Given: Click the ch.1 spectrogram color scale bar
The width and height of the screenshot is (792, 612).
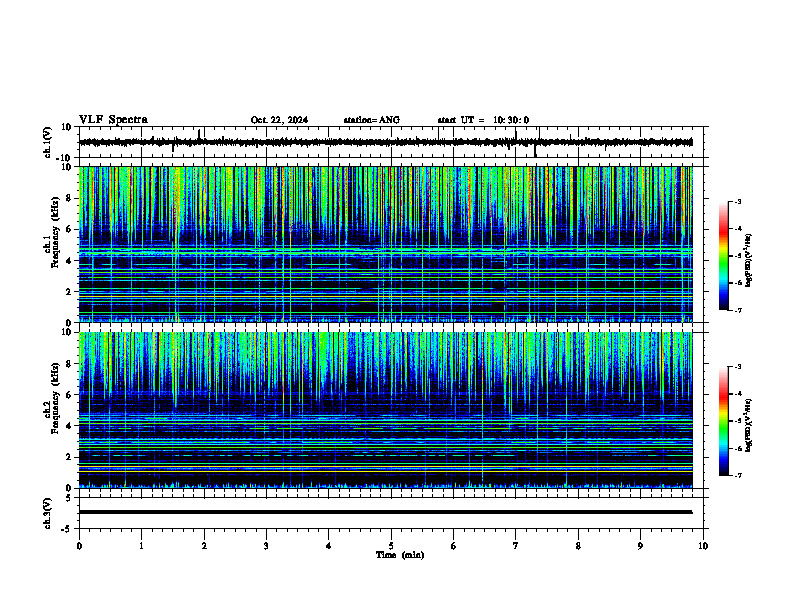Looking at the screenshot, I should [x=723, y=256].
